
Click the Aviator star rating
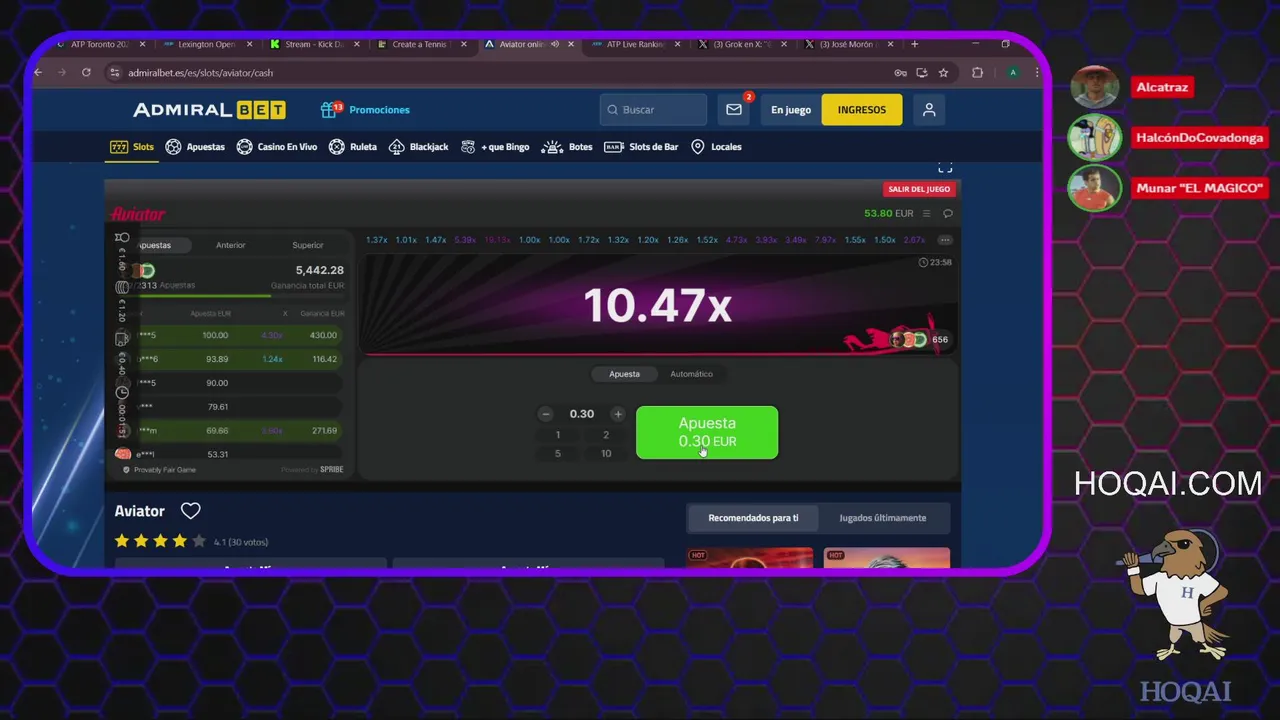point(159,541)
